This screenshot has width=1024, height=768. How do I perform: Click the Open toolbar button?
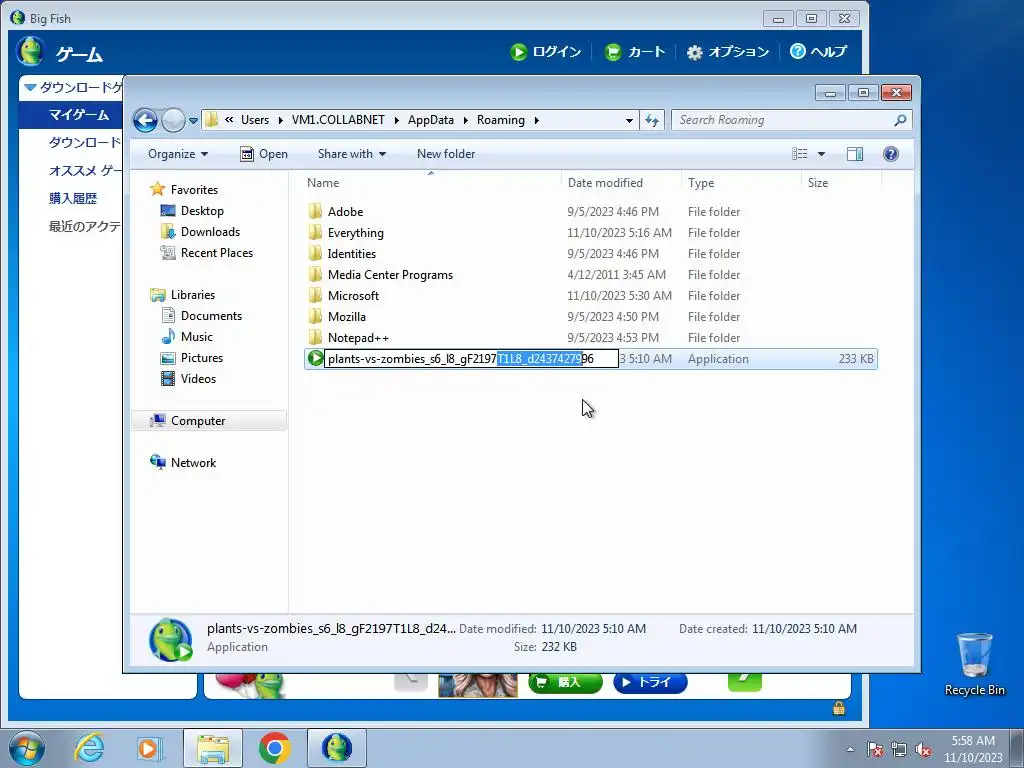(264, 154)
